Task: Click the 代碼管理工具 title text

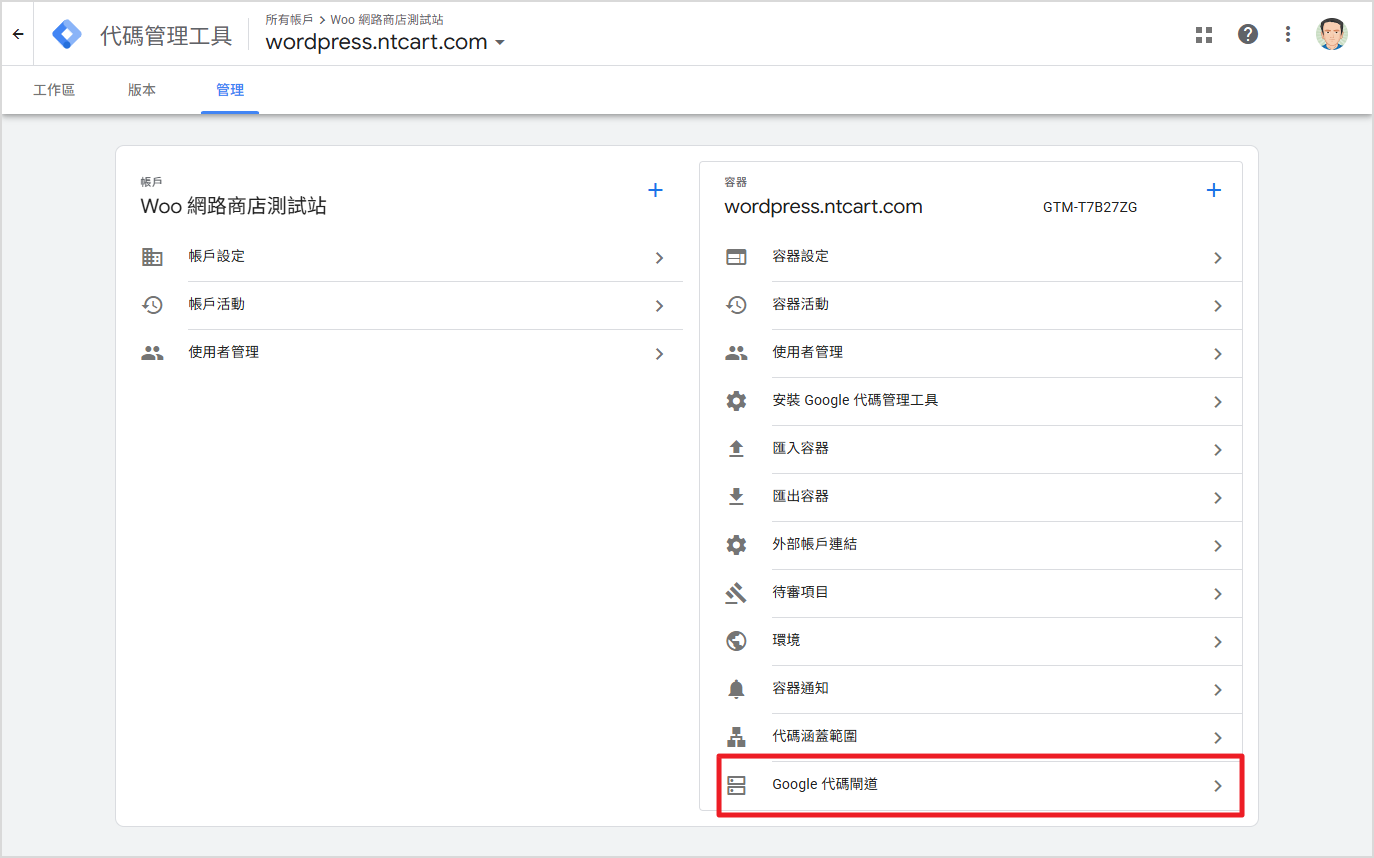Action: [166, 36]
